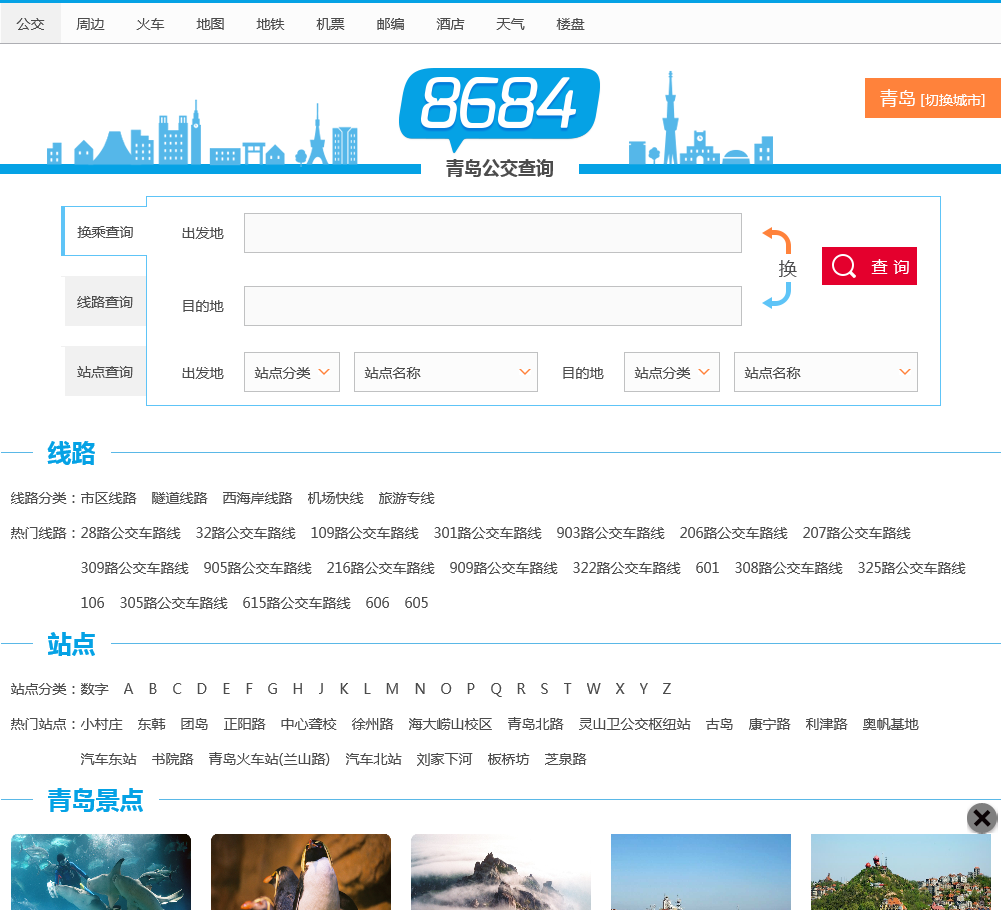Open the 奥帆基地 station link

(x=890, y=724)
